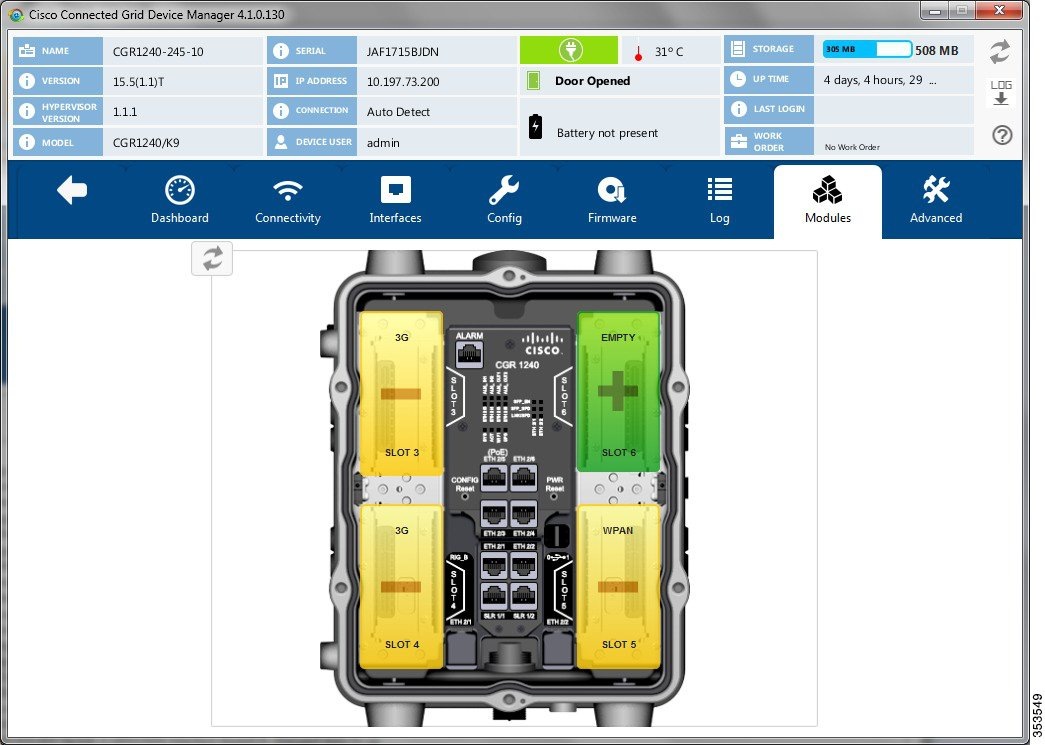This screenshot has height=745, width=1045.
Task: Click the VERSION info icon
Action: 27,81
